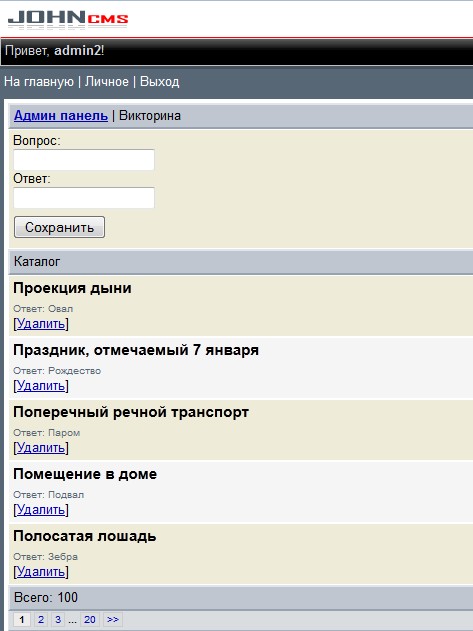The width and height of the screenshot is (473, 631).
Task: Click the JohnCMS logo
Action: [x=68, y=19]
